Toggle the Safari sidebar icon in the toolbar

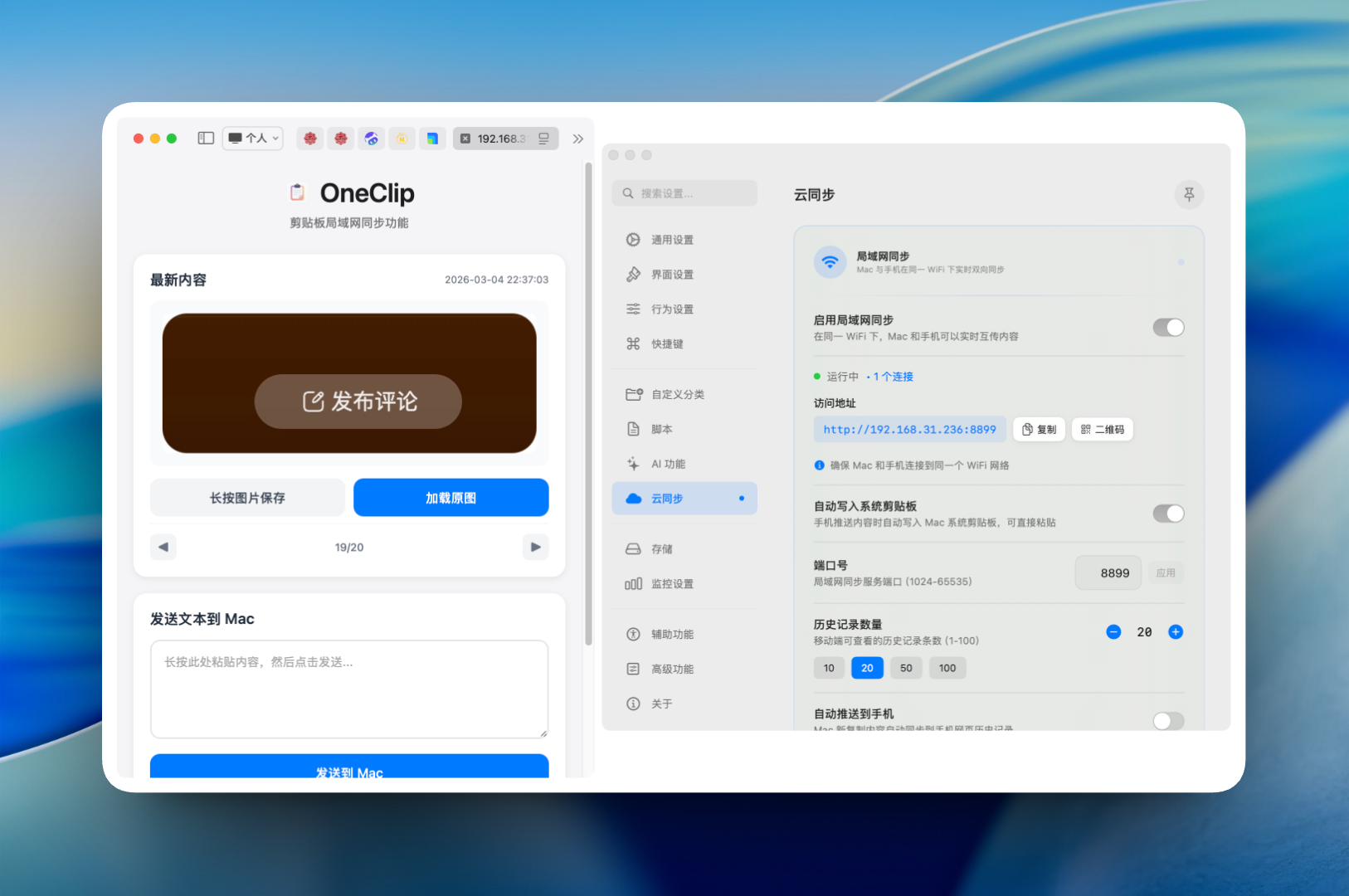[x=205, y=138]
